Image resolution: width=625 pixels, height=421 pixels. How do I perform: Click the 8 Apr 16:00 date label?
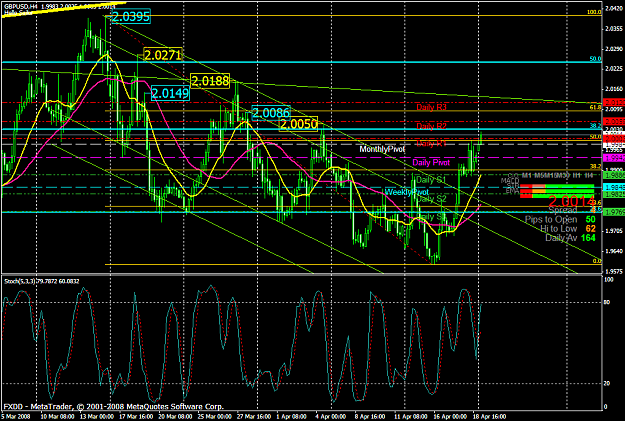coord(370,417)
